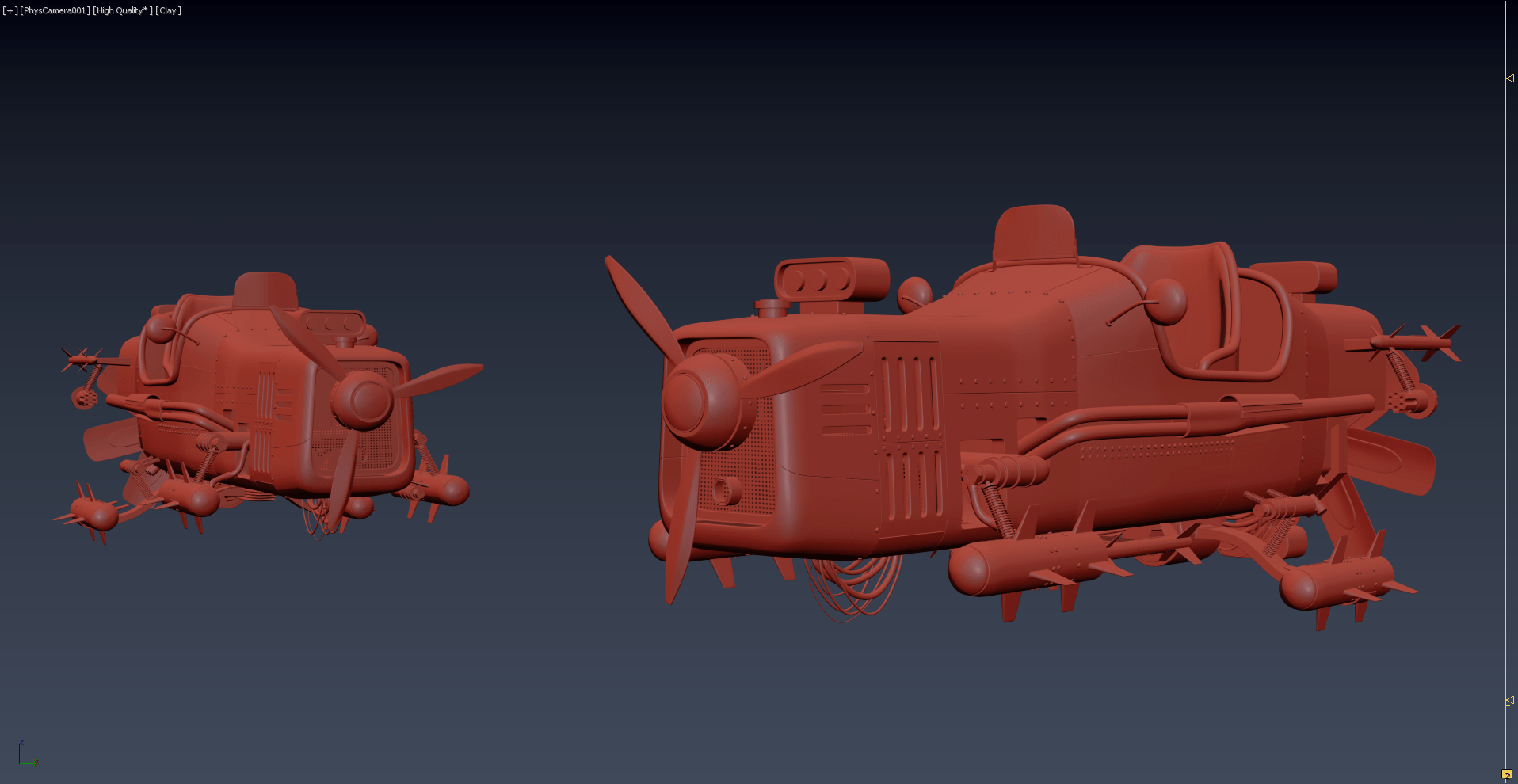Open the High Quality shading menu

coord(123,10)
